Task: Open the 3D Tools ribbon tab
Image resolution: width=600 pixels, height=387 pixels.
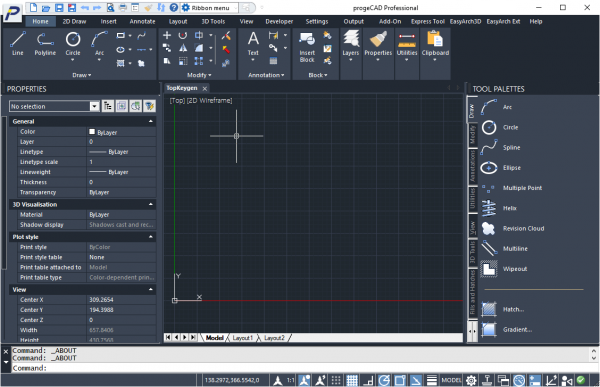Action: pyautogui.click(x=213, y=21)
